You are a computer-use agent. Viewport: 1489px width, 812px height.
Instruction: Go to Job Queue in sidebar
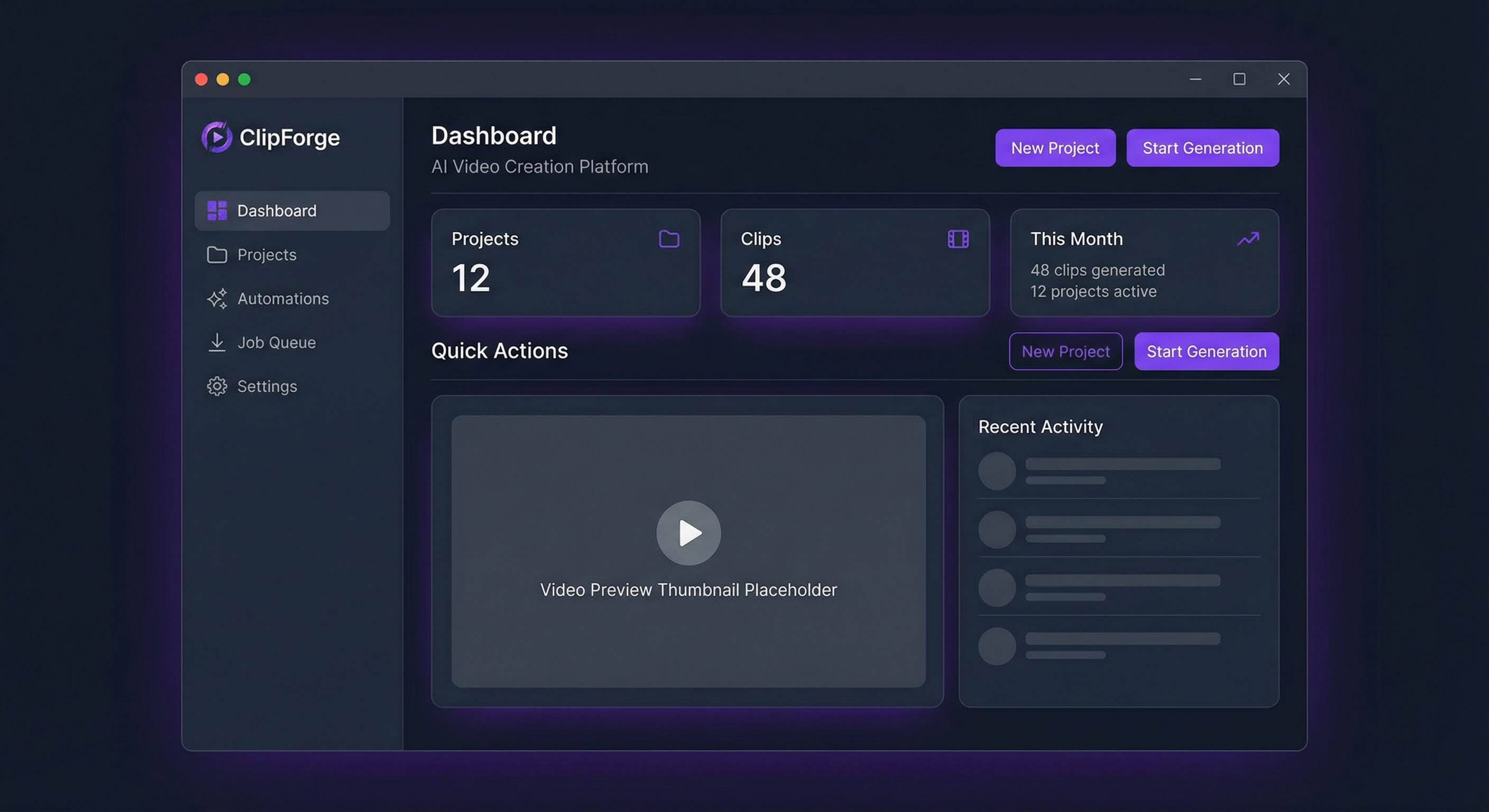pos(277,342)
